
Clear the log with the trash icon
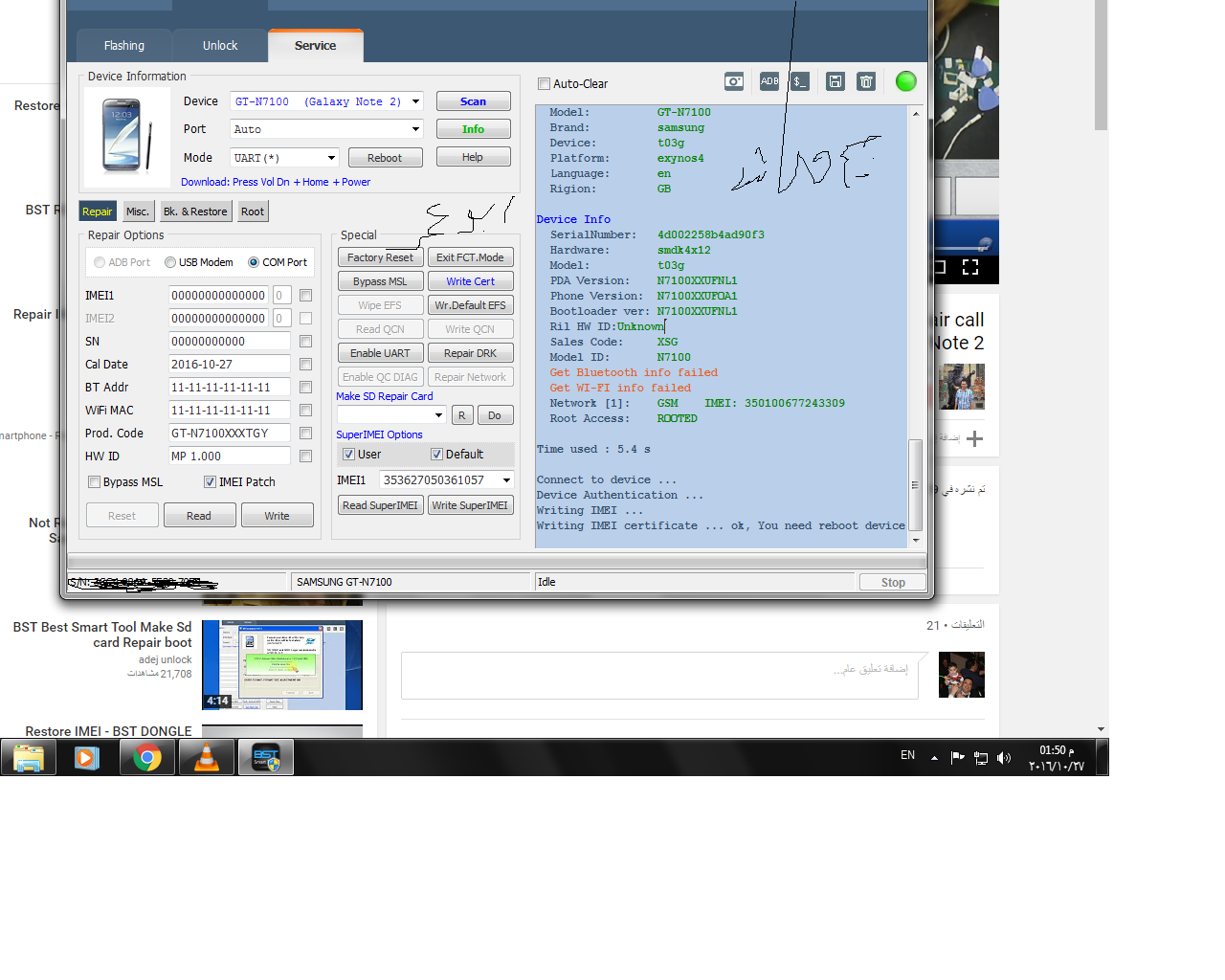(x=866, y=81)
